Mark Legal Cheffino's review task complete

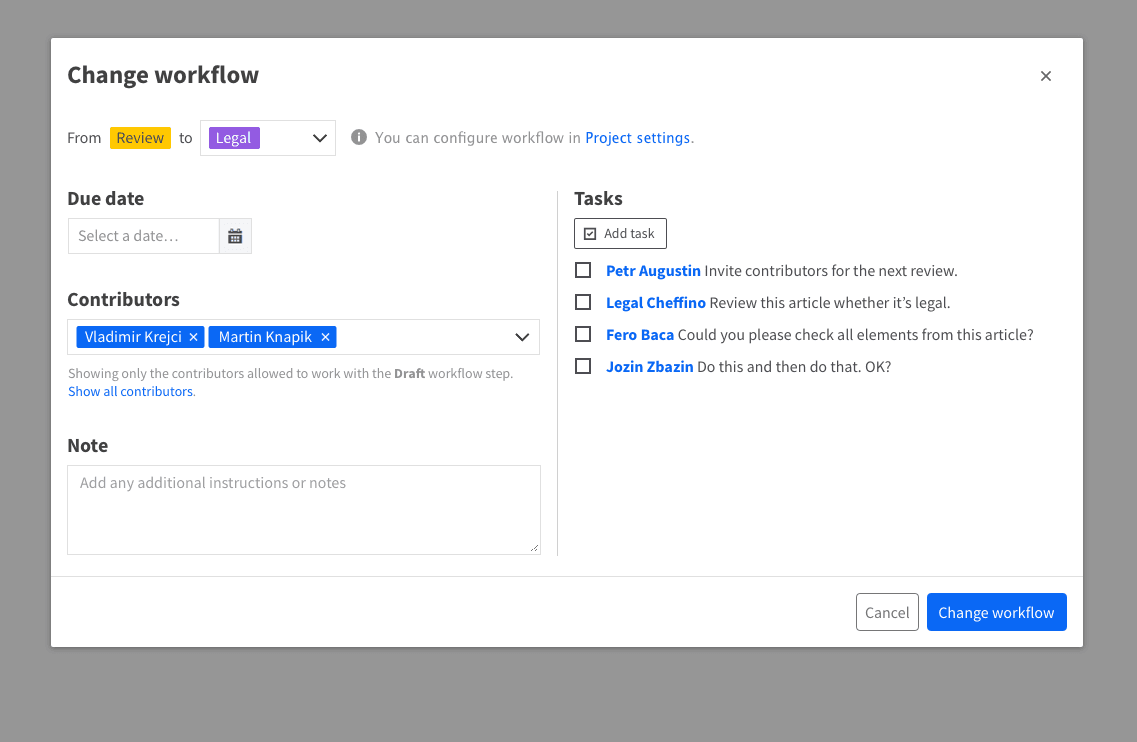click(583, 302)
